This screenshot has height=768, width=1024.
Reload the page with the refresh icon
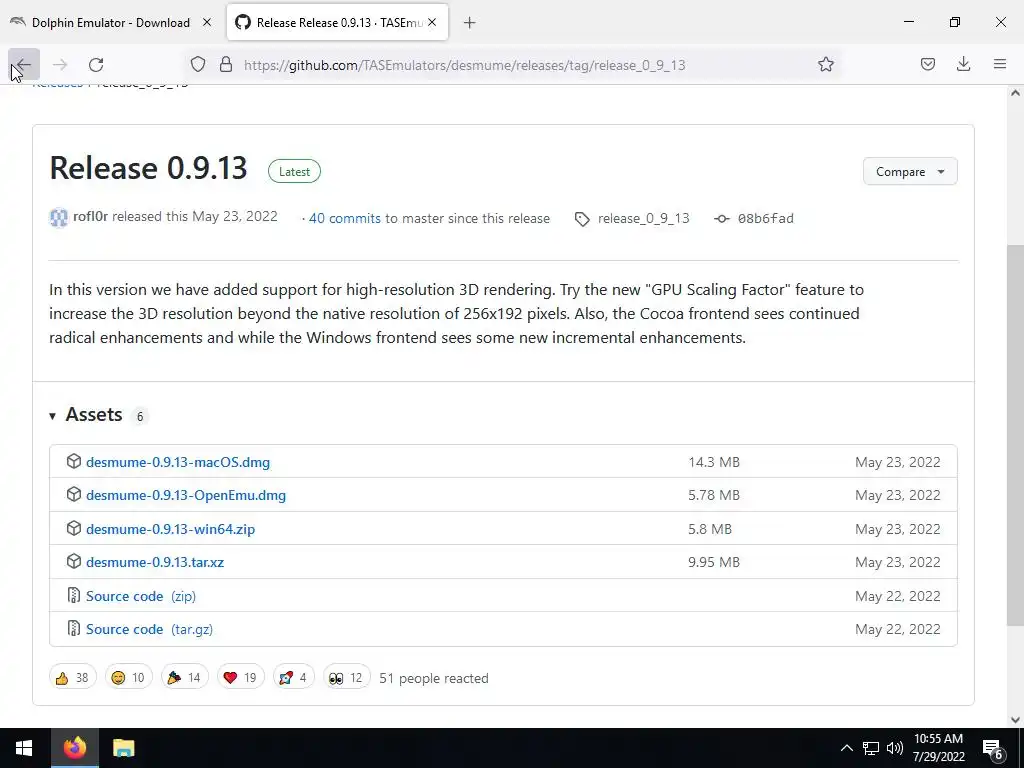96,64
